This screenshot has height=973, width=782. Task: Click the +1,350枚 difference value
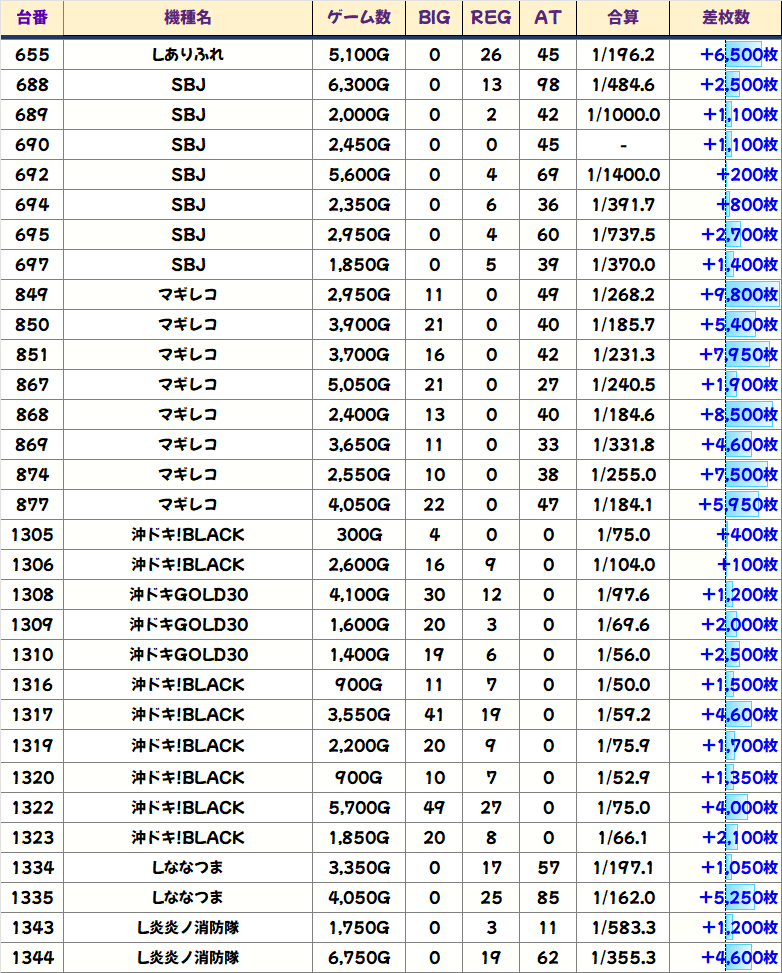point(740,778)
